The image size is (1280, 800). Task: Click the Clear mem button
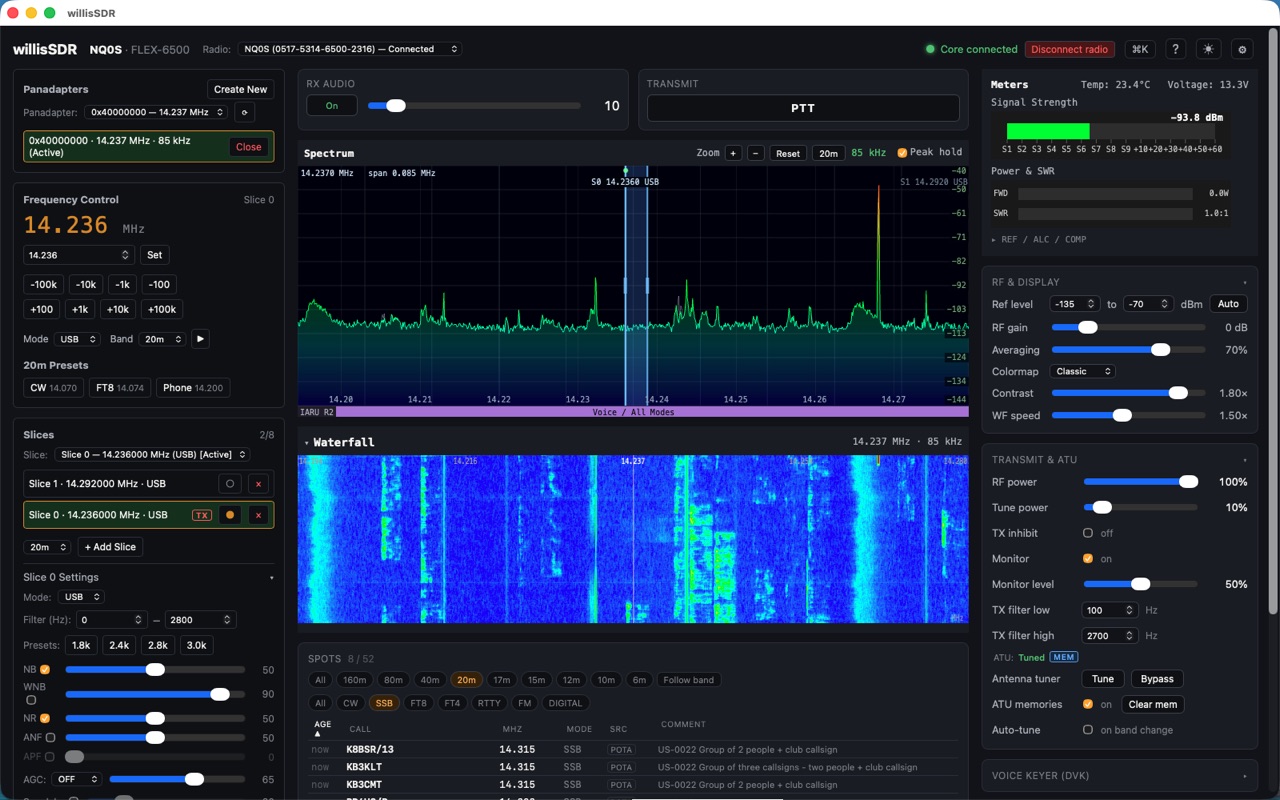(1153, 704)
